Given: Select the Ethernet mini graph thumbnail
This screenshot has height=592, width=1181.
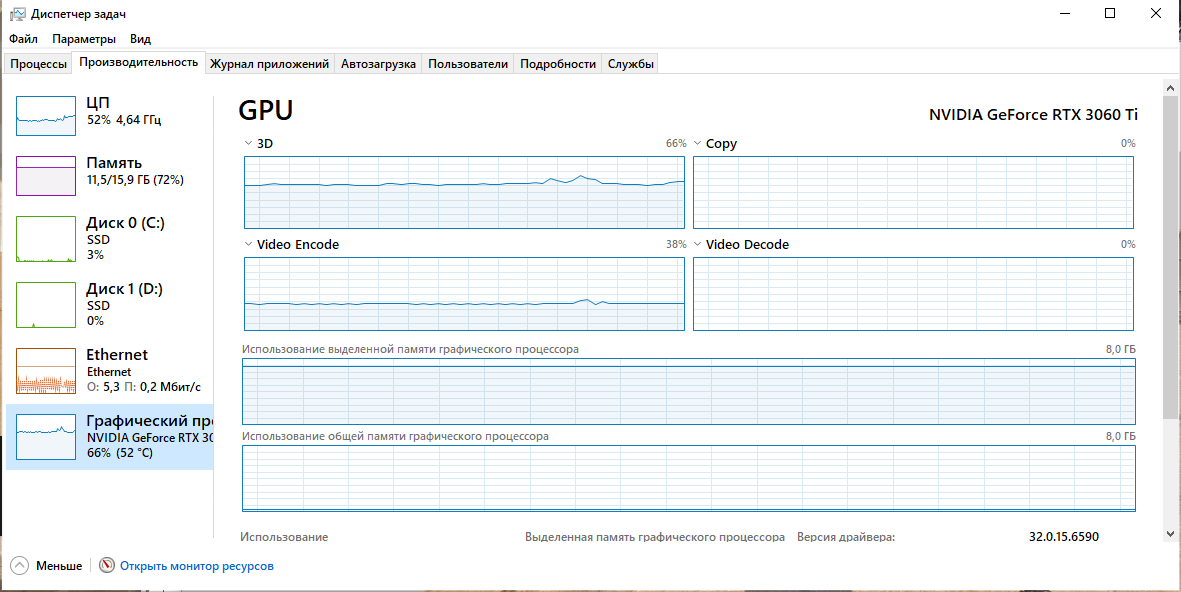Looking at the screenshot, I should coord(46,371).
